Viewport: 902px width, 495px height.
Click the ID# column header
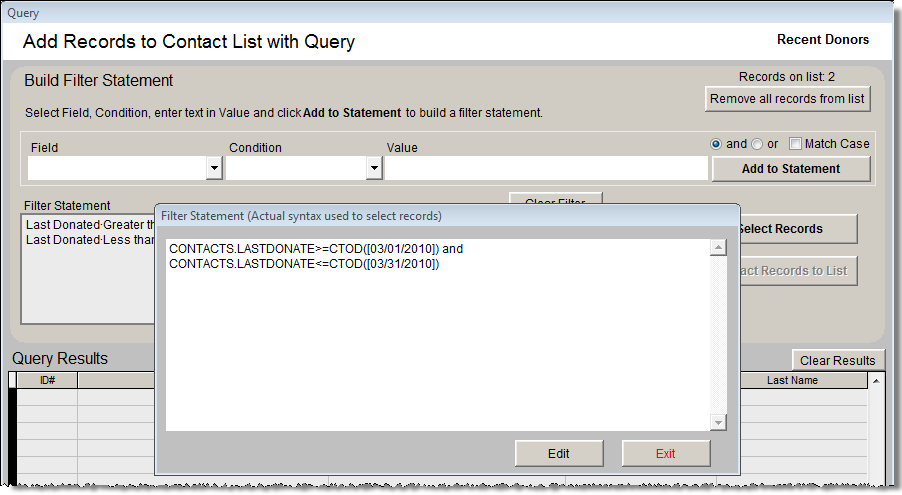(47, 381)
